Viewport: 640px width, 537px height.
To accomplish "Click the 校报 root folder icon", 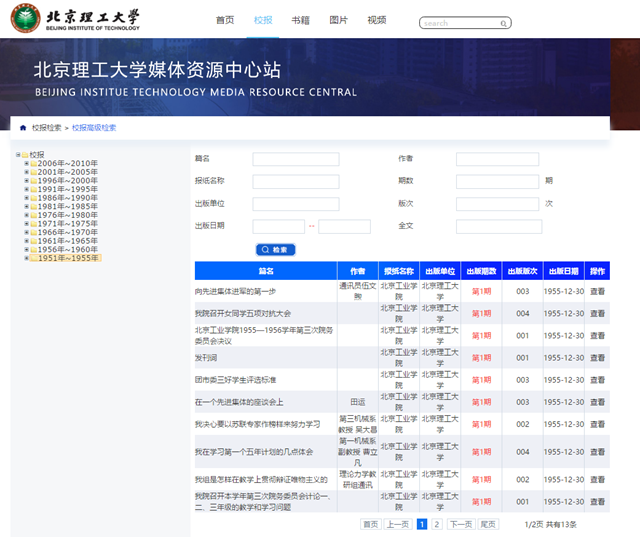I will pos(24,155).
